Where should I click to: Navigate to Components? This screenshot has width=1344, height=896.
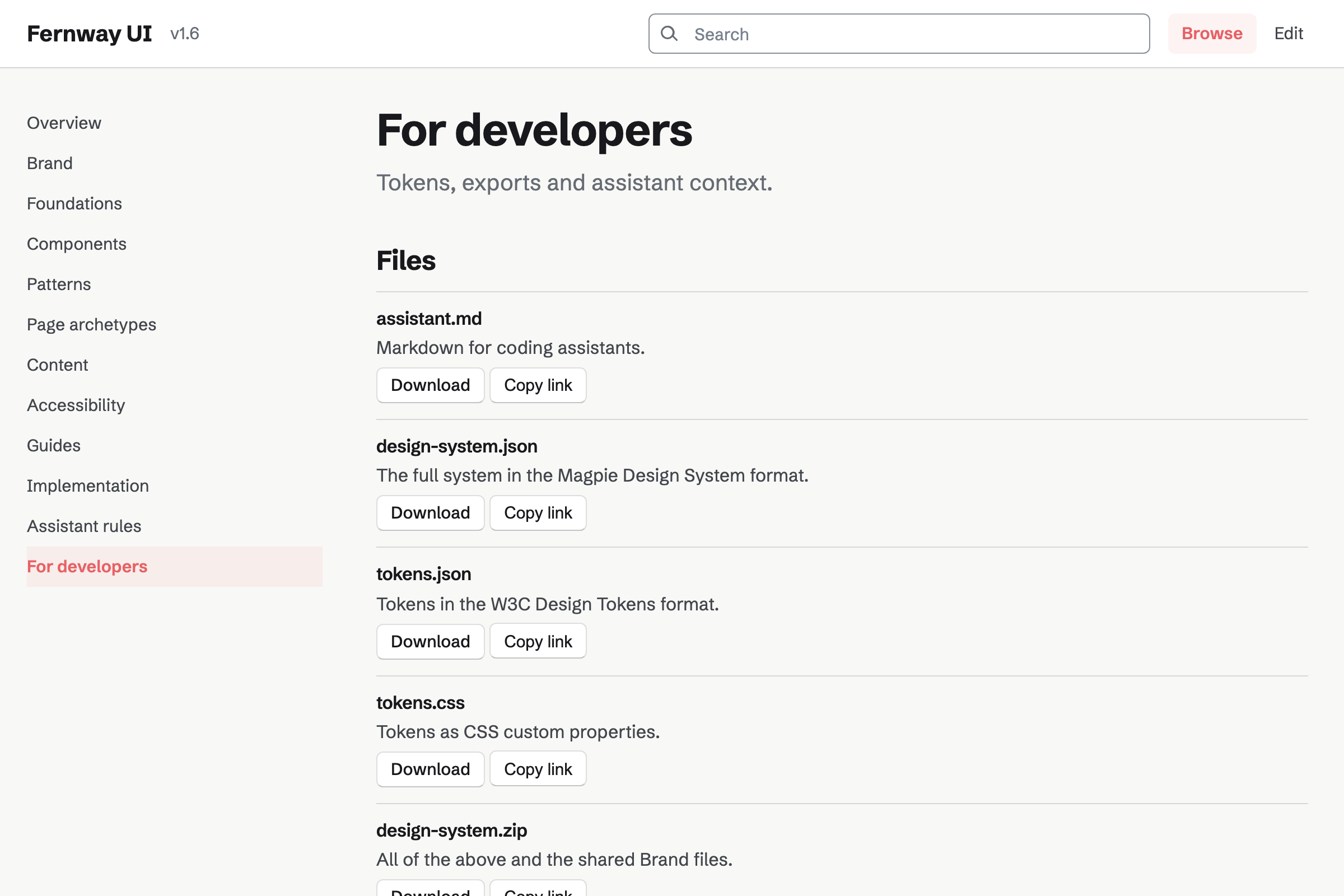(77, 244)
